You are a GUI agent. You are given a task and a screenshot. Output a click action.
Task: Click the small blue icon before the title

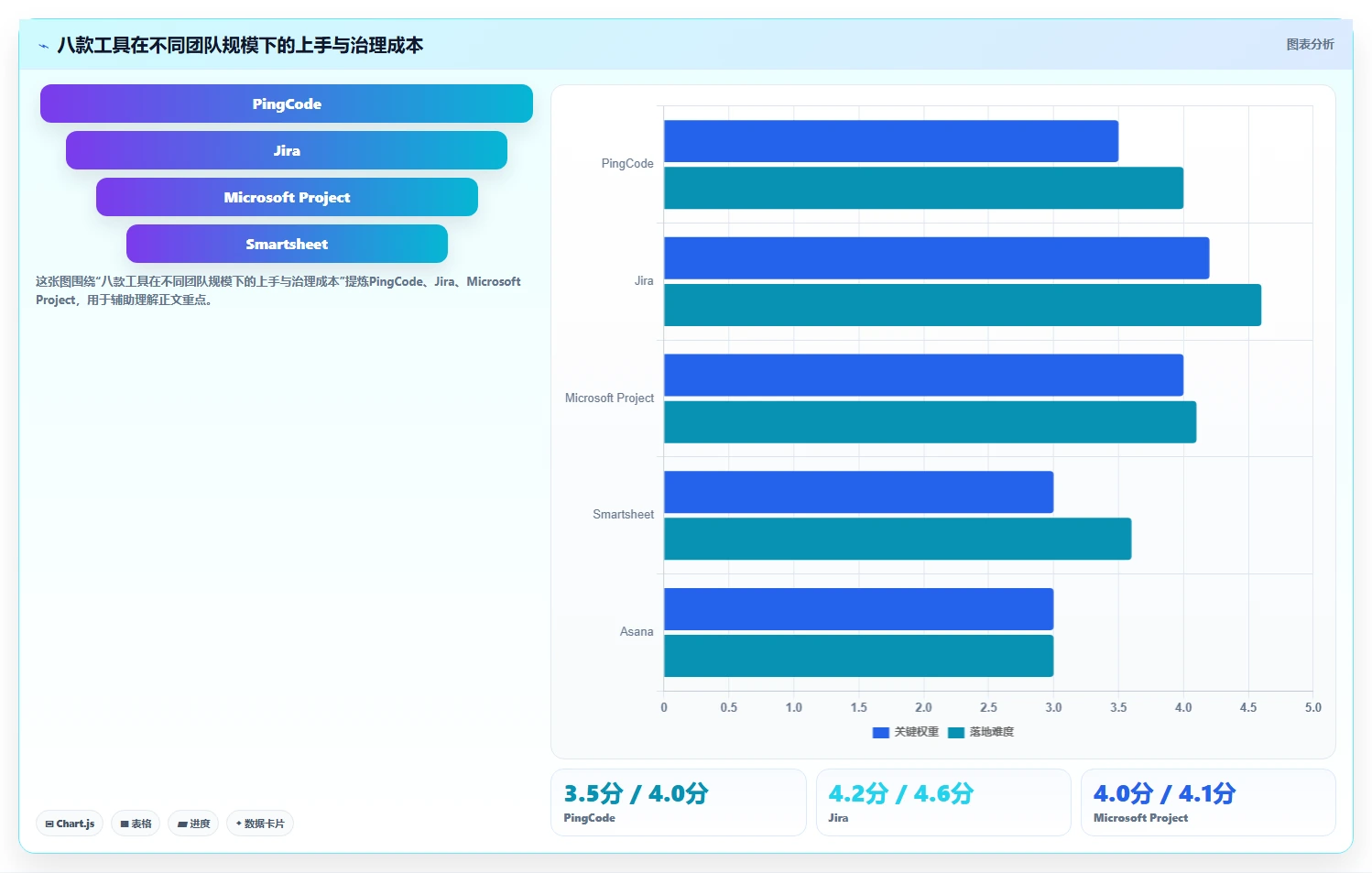pos(43,46)
